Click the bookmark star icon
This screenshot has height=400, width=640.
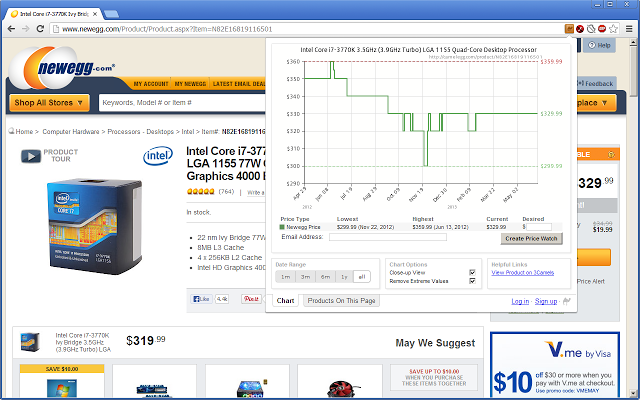pyautogui.click(x=613, y=29)
